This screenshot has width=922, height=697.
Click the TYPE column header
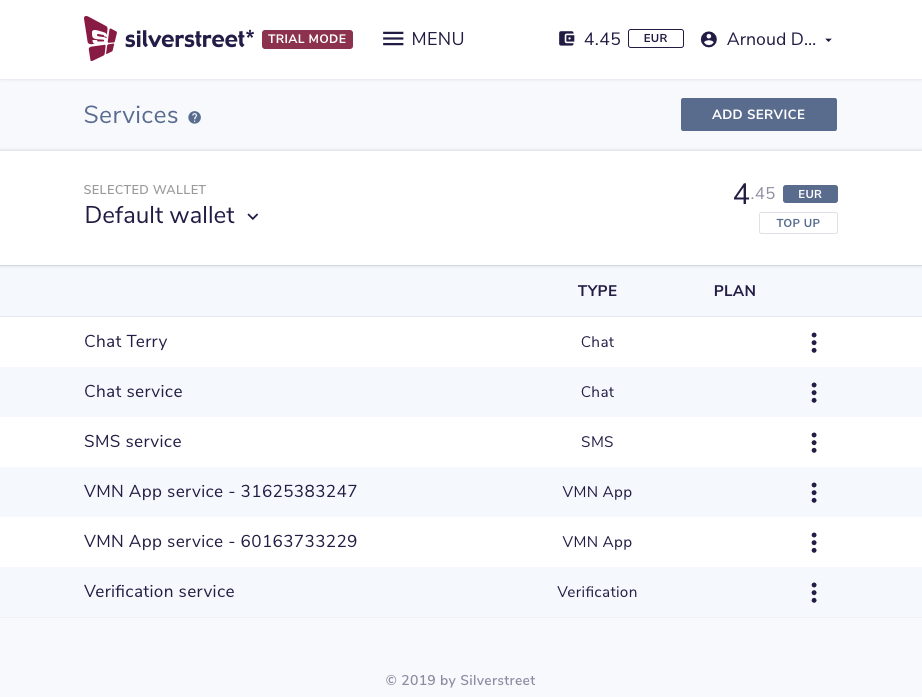(x=597, y=291)
